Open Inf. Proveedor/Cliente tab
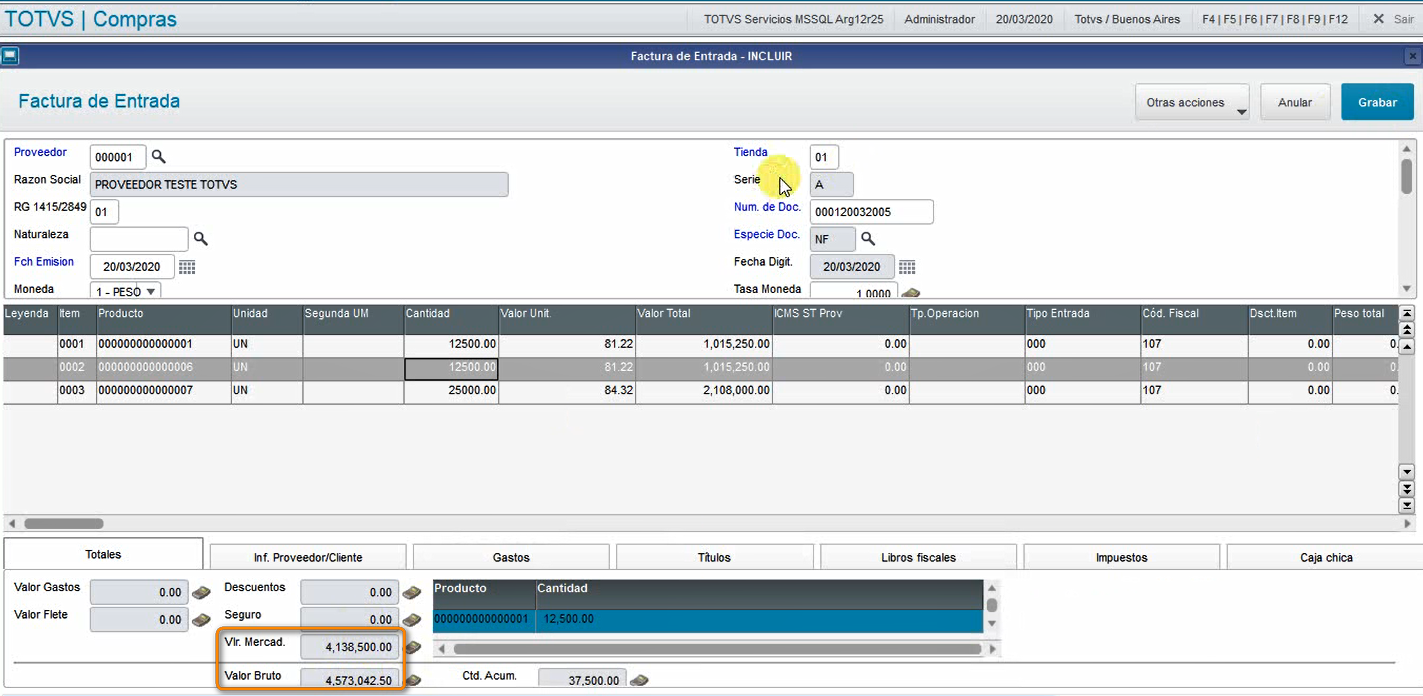Image resolution: width=1423 pixels, height=696 pixels. (x=308, y=557)
